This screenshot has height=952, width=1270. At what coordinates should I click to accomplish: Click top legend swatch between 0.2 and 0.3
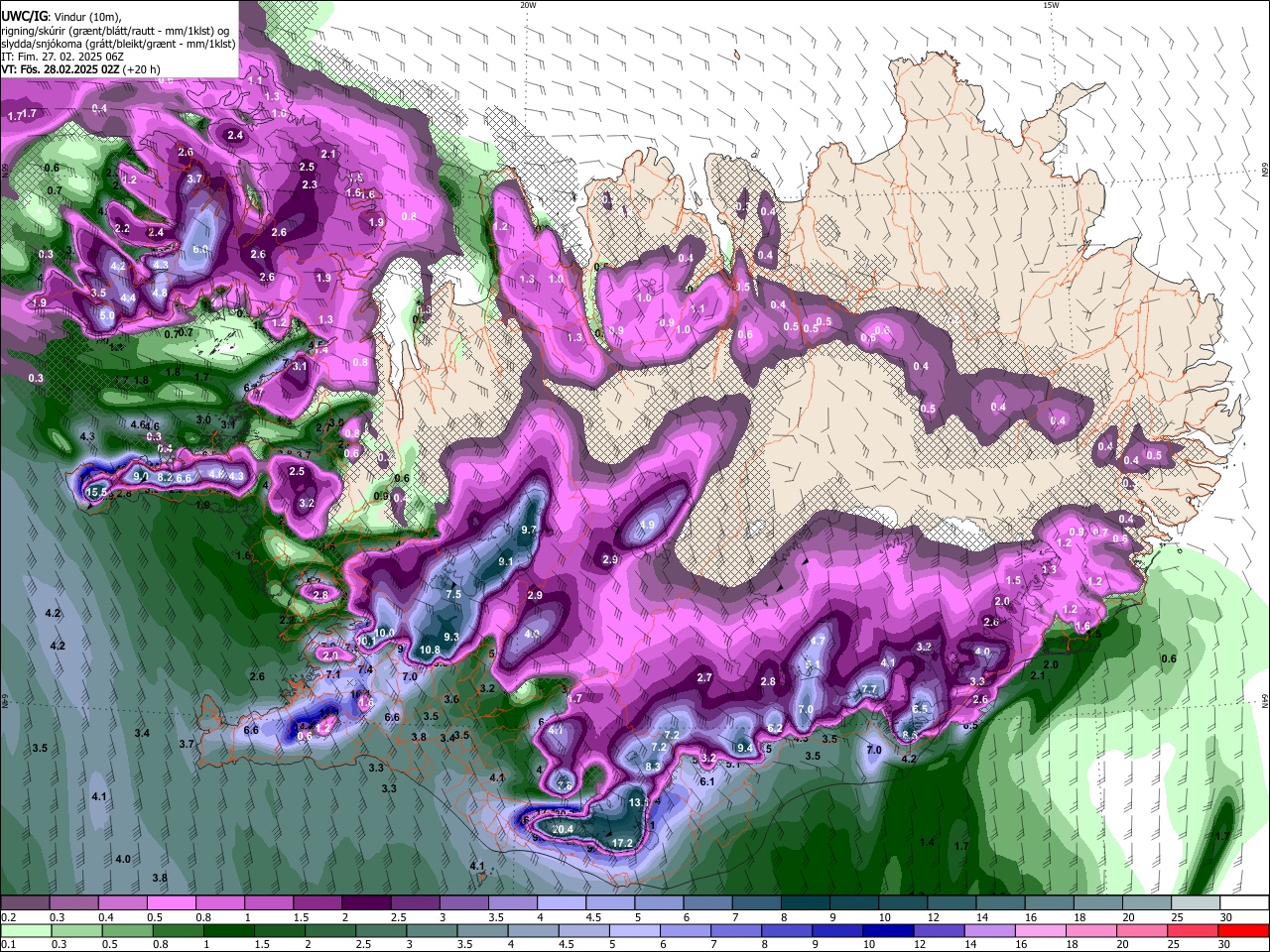coord(25,902)
